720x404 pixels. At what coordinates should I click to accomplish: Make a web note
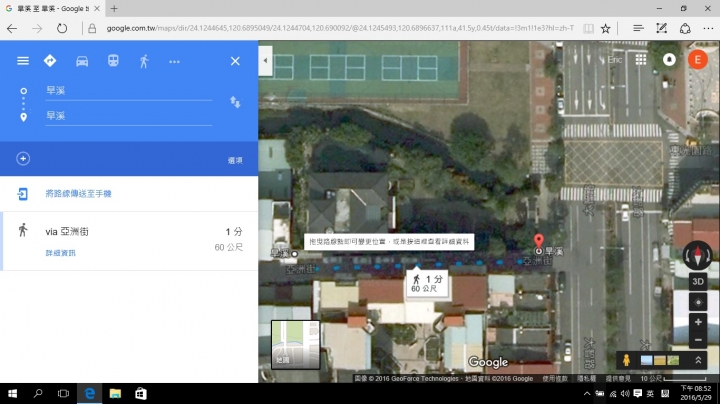661,28
